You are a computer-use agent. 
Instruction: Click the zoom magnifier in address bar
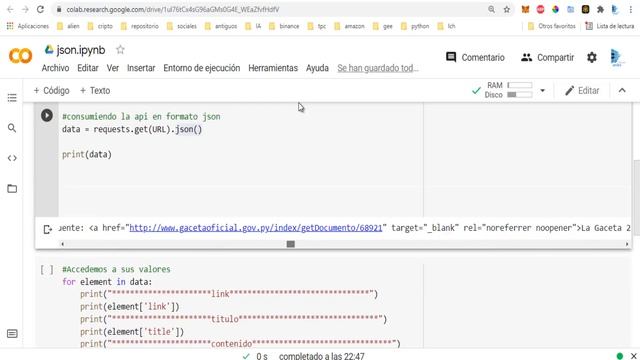click(x=491, y=9)
